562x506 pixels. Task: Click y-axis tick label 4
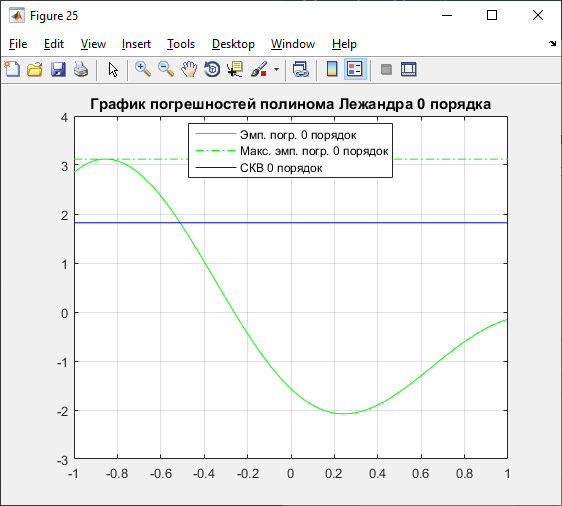(x=64, y=118)
